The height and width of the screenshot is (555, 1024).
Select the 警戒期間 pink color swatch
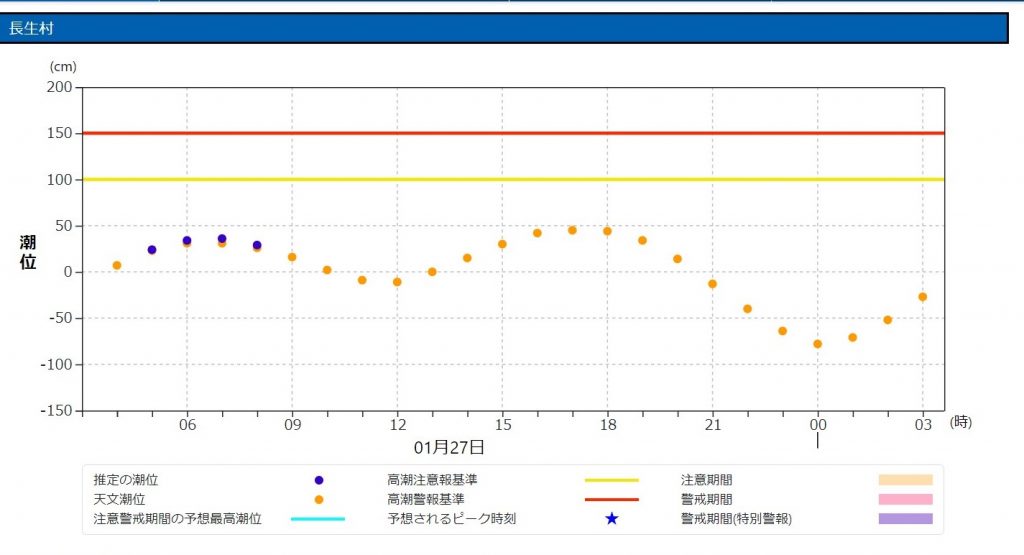coord(905,500)
